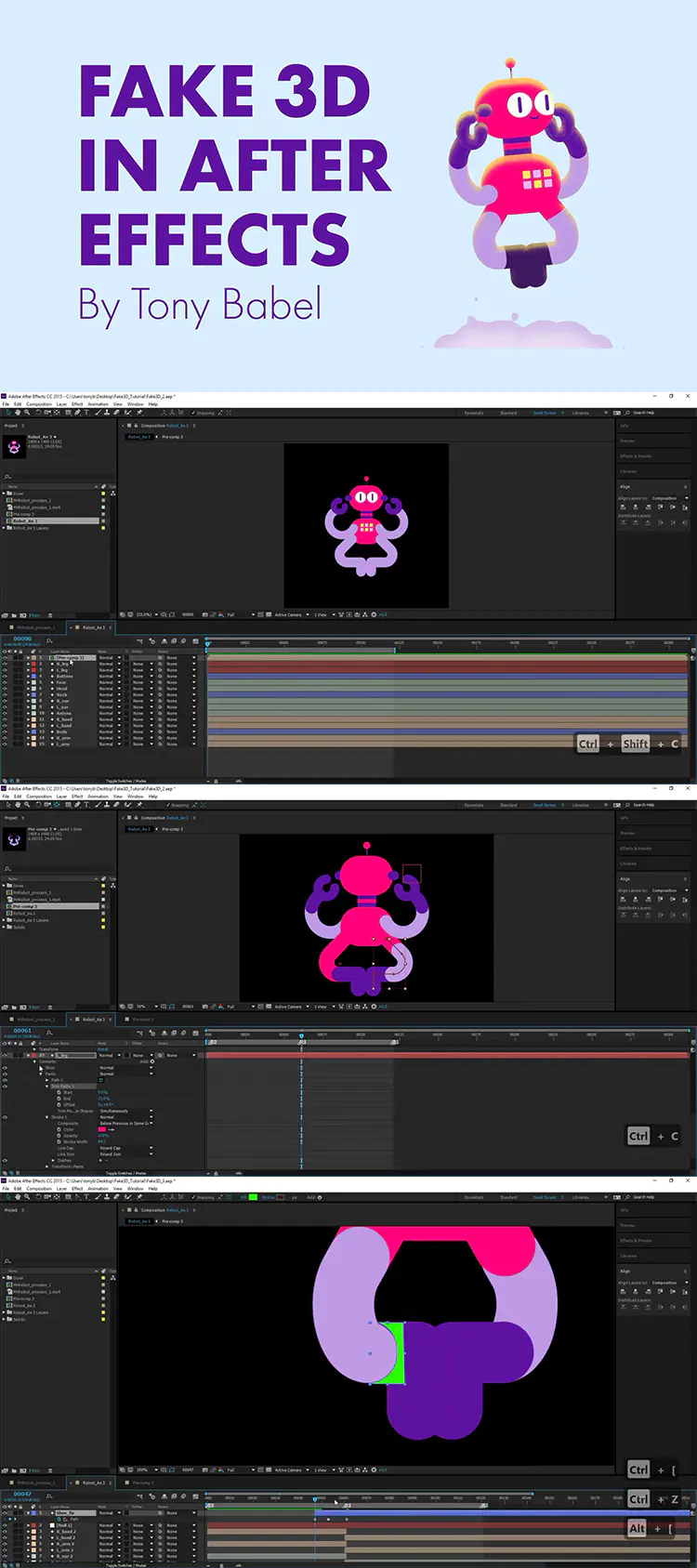Click the graph editor icon in the middle timeline header

[x=195, y=1033]
